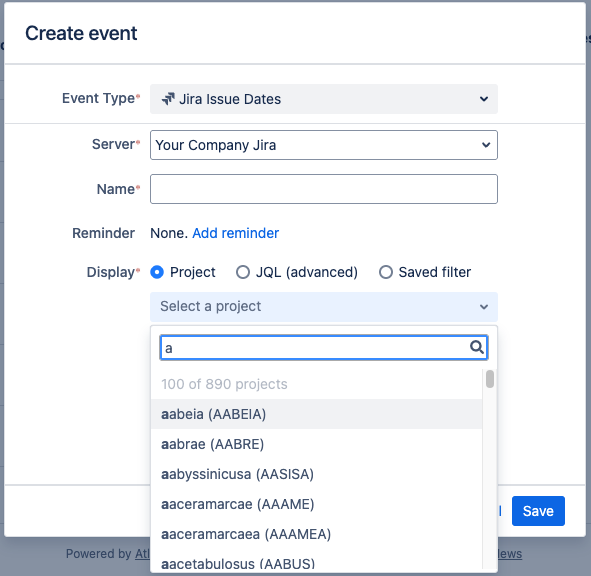Select the JQL (advanced) radio option

point(243,272)
